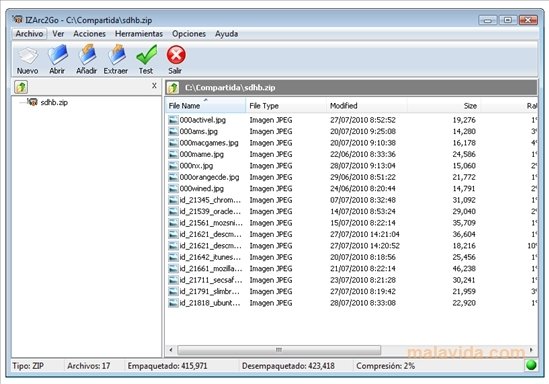Screen dimensions: 549x384
Task: Click the icon of 000wined.jpg
Action: (173, 189)
